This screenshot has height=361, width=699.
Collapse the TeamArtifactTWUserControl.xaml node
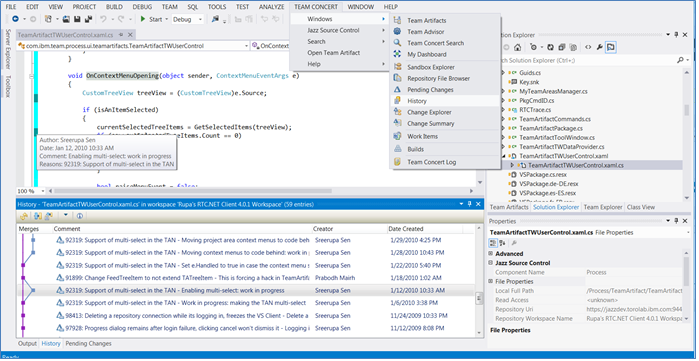click(x=504, y=156)
